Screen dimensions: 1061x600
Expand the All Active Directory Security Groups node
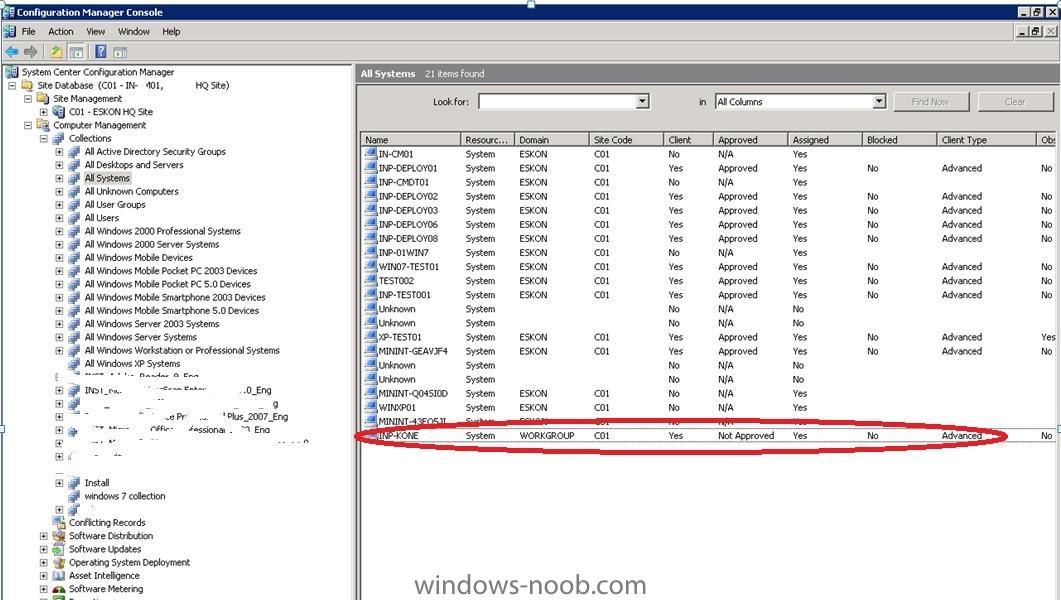pos(59,152)
